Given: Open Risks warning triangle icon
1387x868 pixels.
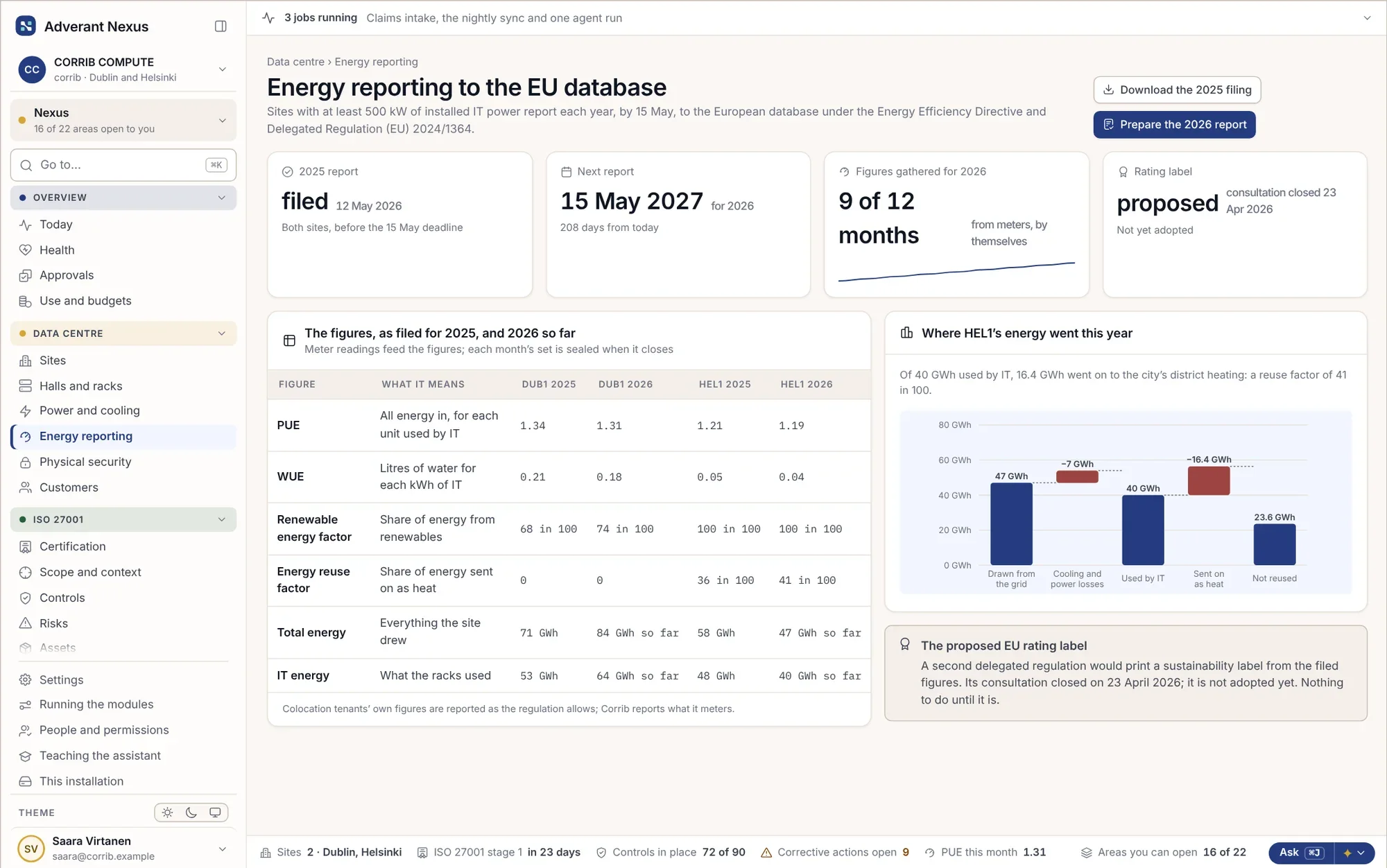Looking at the screenshot, I should 26,623.
